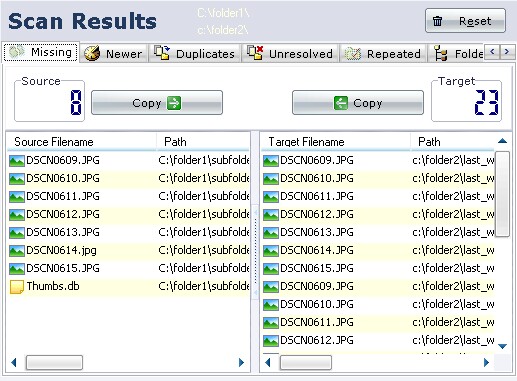Select the Repeated tab
Viewport: 517px width, 381px height.
383,53
